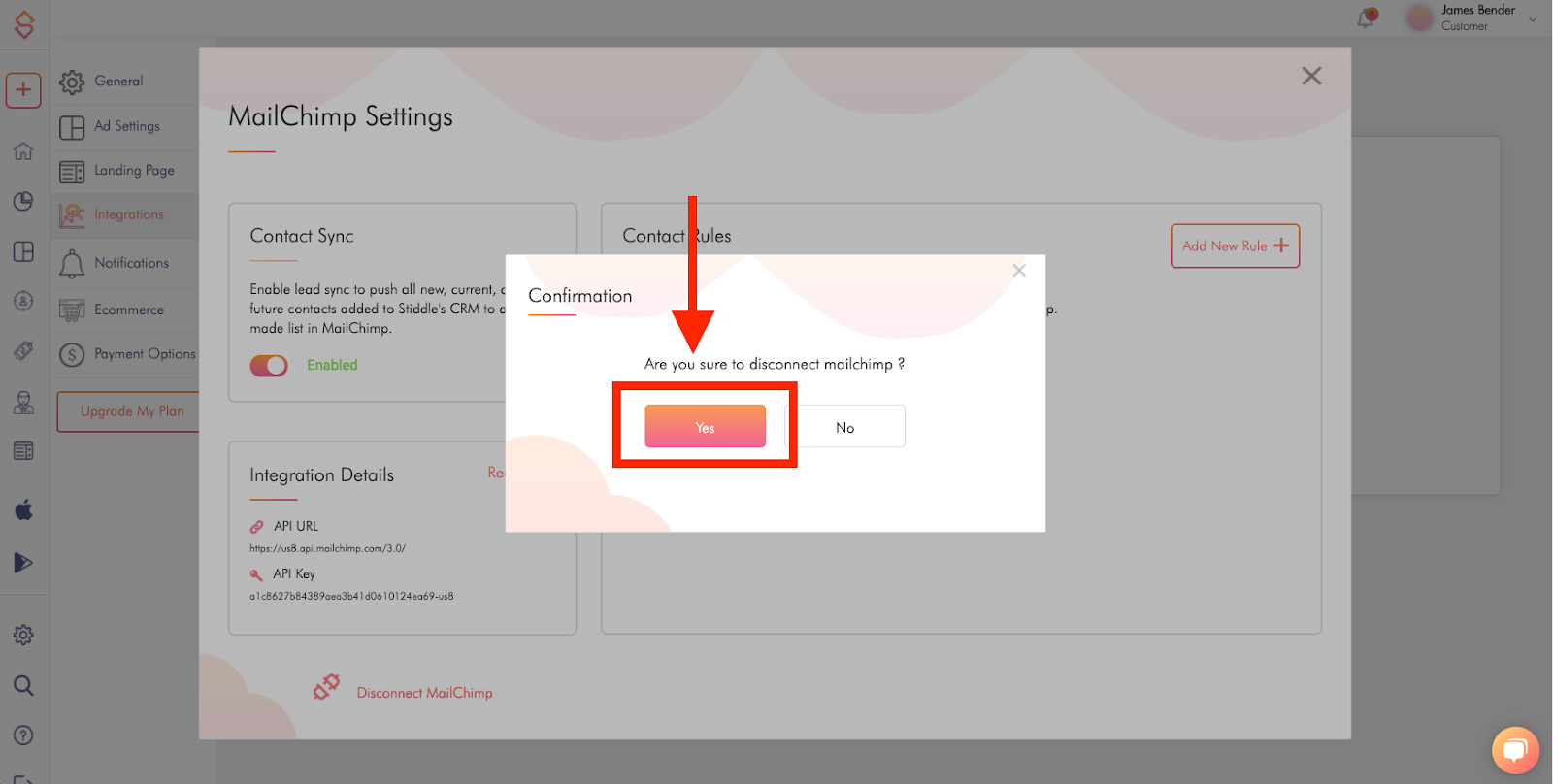Open the notifications bell icon
This screenshot has height=784, width=1553.
tap(1367, 17)
